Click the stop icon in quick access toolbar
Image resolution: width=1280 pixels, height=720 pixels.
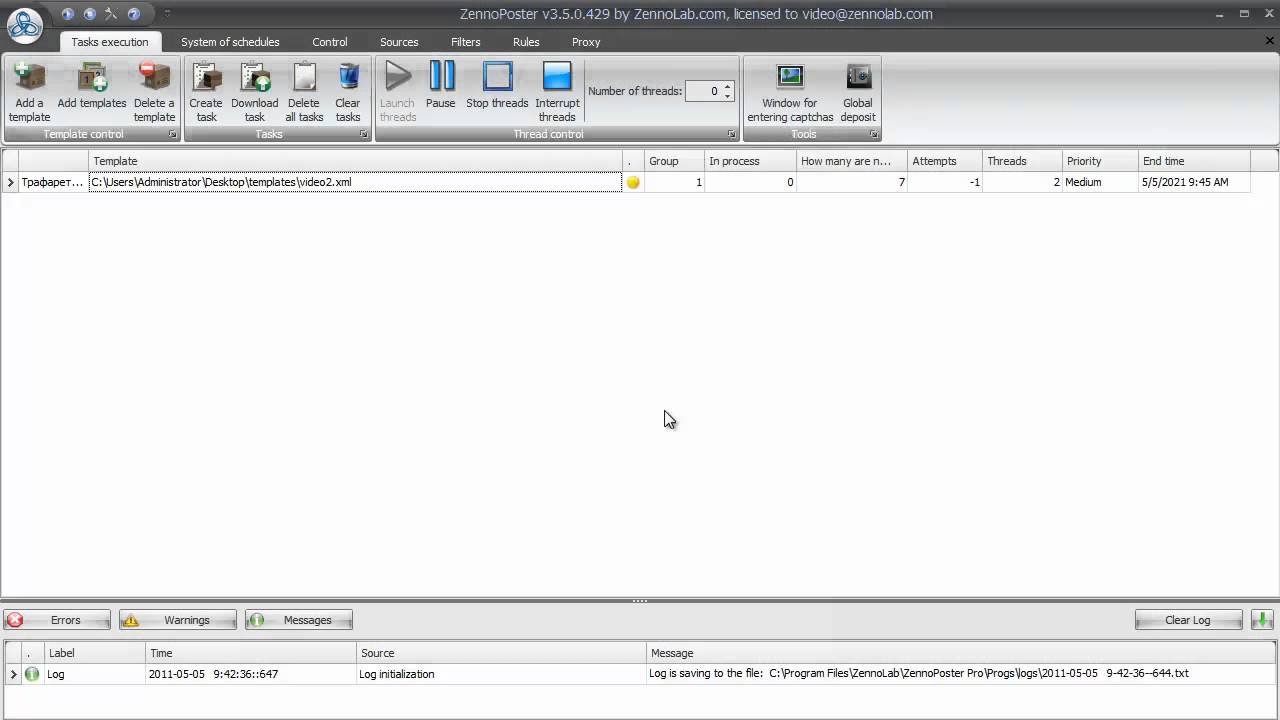click(90, 14)
